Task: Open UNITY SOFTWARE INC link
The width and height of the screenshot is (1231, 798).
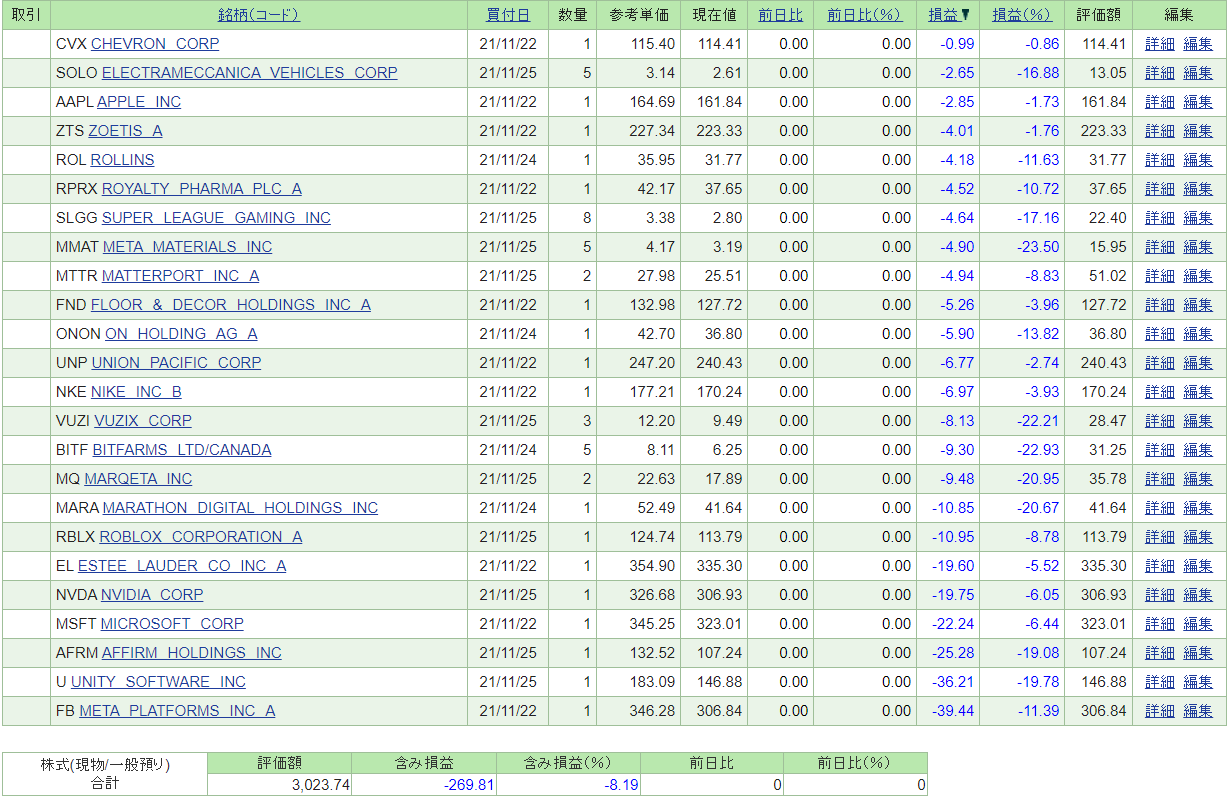Action: (x=158, y=682)
